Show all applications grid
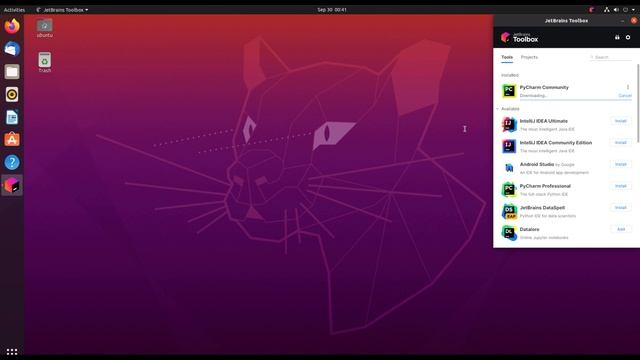This screenshot has height=360, width=640. click(x=12, y=351)
